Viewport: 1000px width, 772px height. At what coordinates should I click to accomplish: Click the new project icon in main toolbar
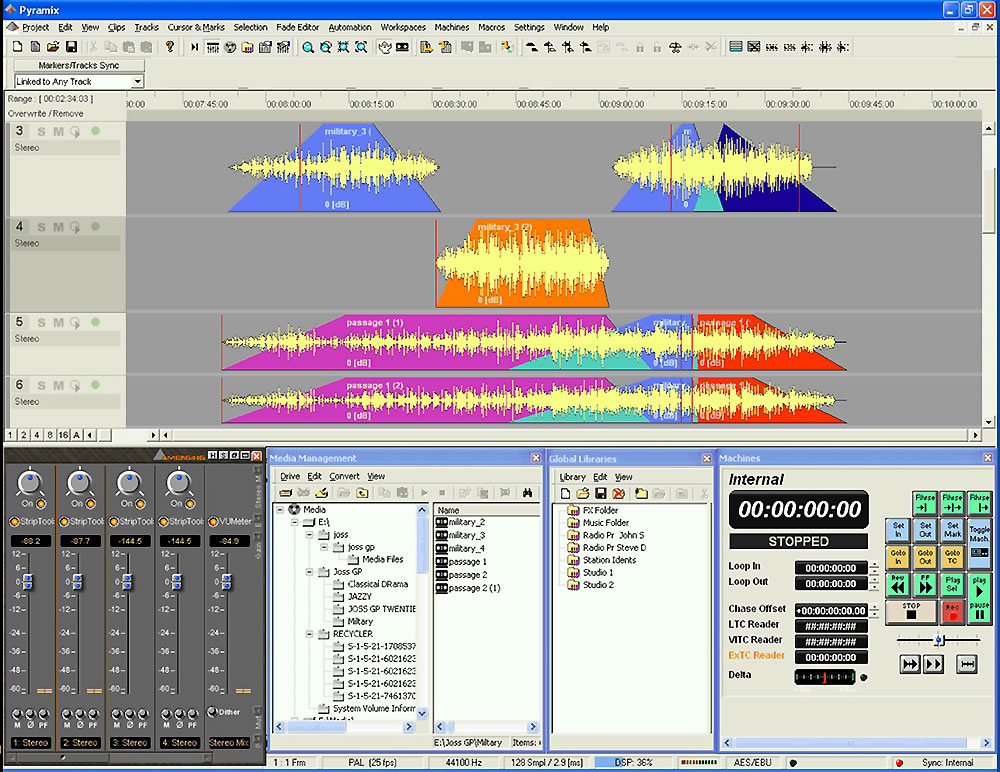coord(18,47)
